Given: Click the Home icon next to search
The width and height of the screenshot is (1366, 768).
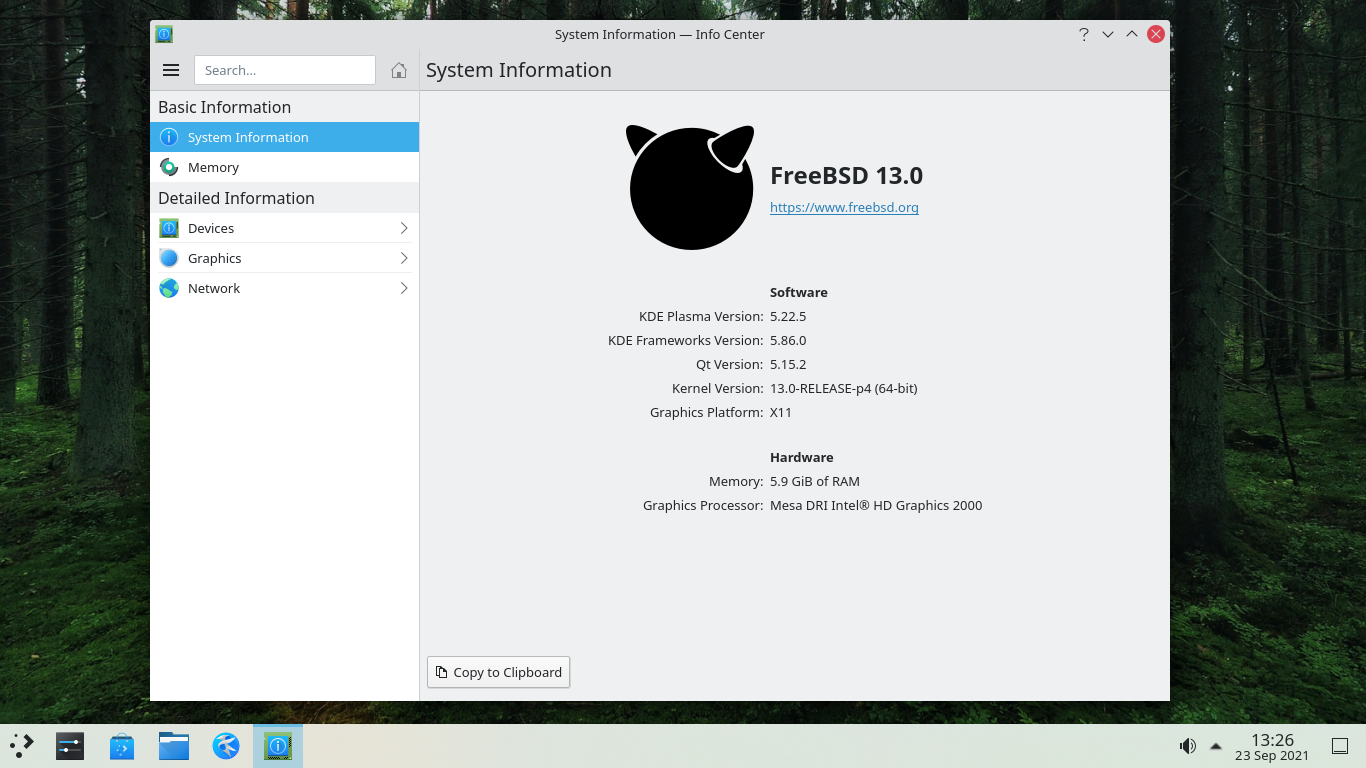Looking at the screenshot, I should (x=399, y=70).
